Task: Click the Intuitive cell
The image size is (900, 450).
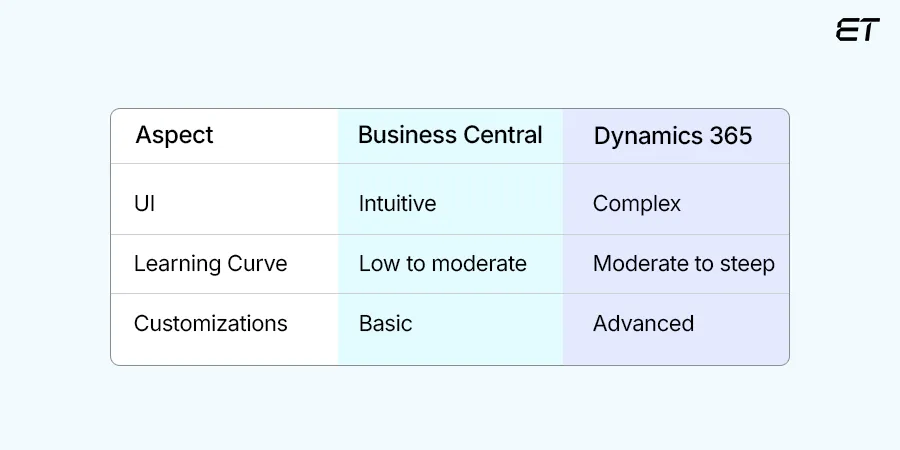Action: coord(397,204)
